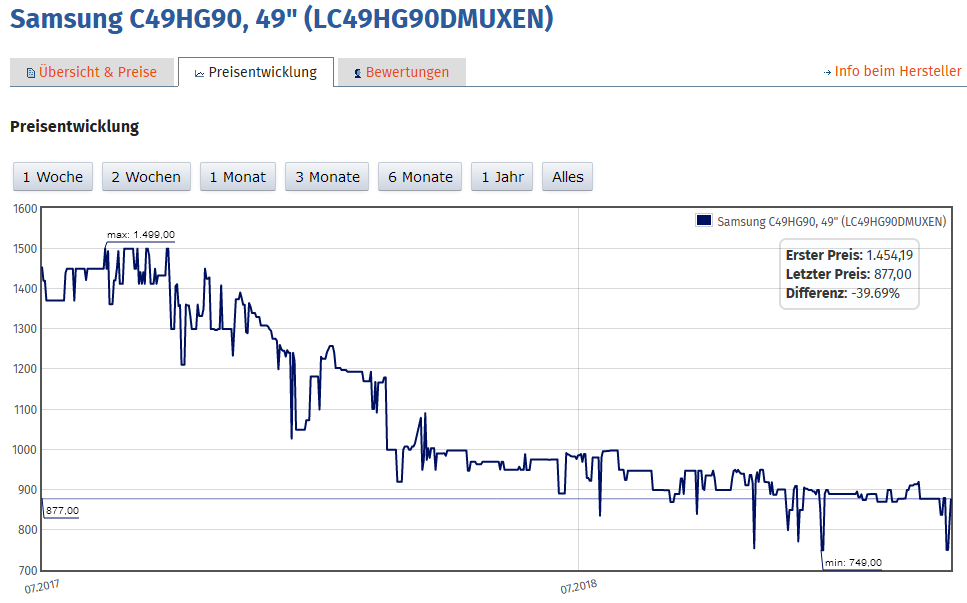
Task: Click the Letzter Preis: 877,00 text
Action: click(x=848, y=274)
